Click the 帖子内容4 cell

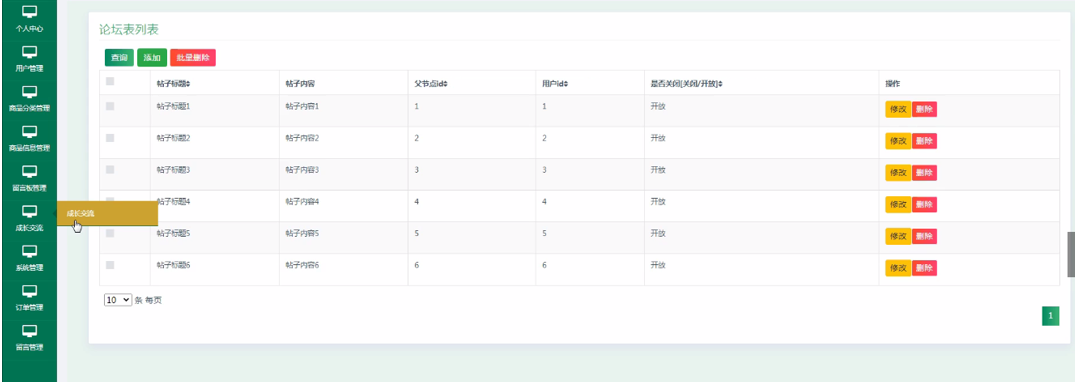(x=302, y=202)
